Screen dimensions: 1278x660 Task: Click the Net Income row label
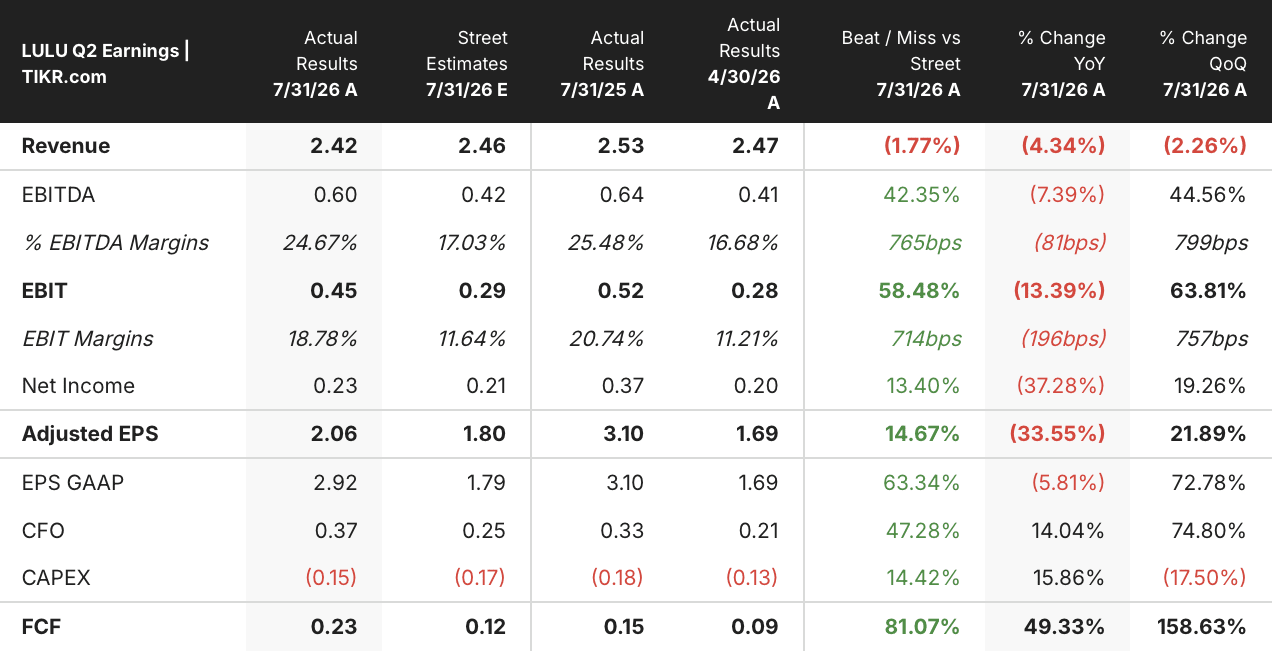click(78, 386)
